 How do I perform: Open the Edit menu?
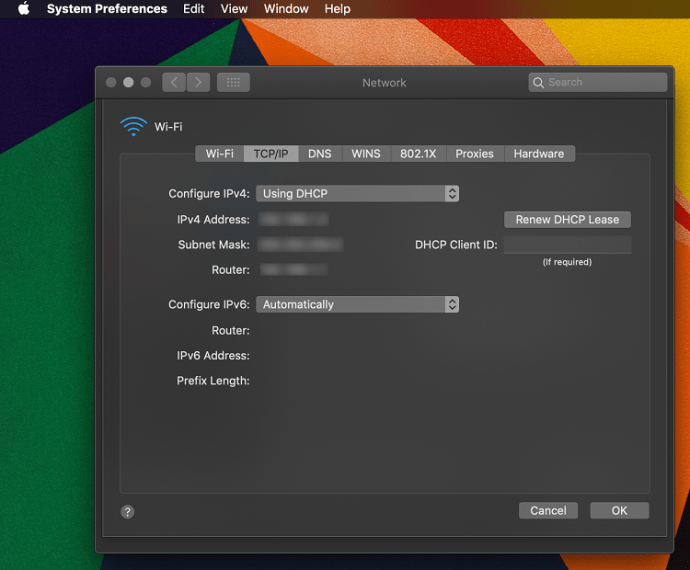(194, 9)
